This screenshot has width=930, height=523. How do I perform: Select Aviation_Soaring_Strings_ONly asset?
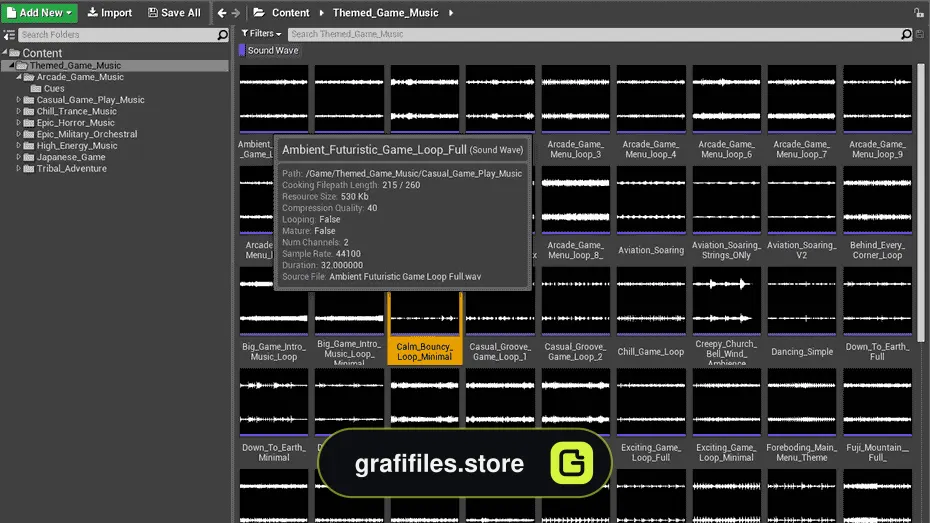(727, 213)
